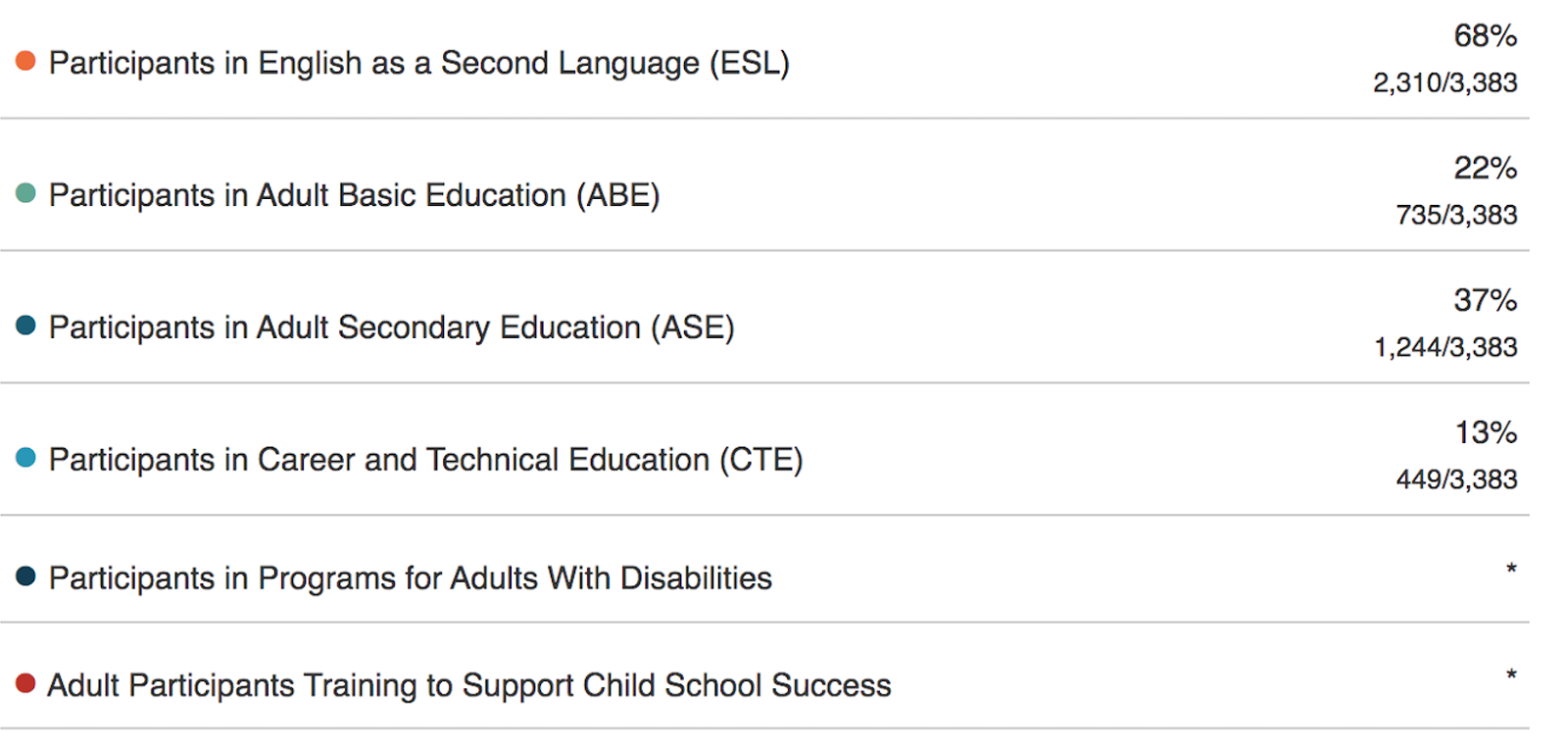Select Participants in Adult Secondary Education label
This screenshot has width=1568, height=753.
pos(392,327)
